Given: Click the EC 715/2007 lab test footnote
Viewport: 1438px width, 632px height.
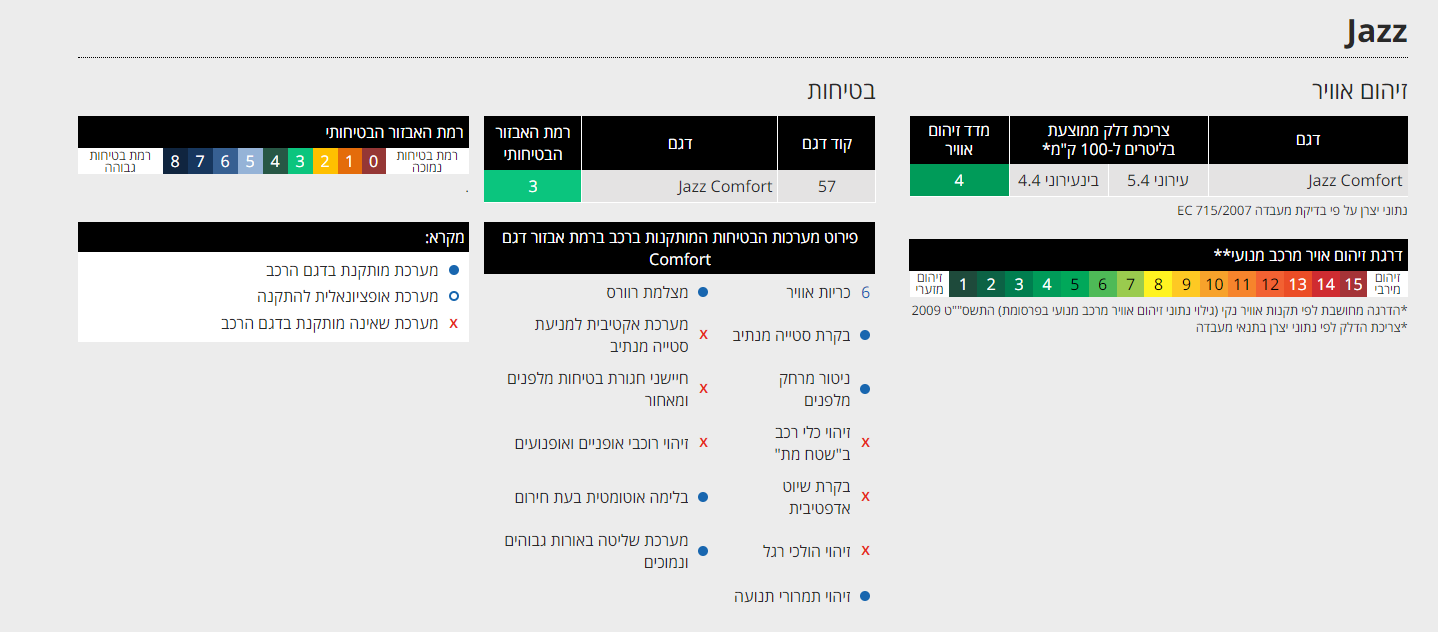Looking at the screenshot, I should [x=1292, y=211].
